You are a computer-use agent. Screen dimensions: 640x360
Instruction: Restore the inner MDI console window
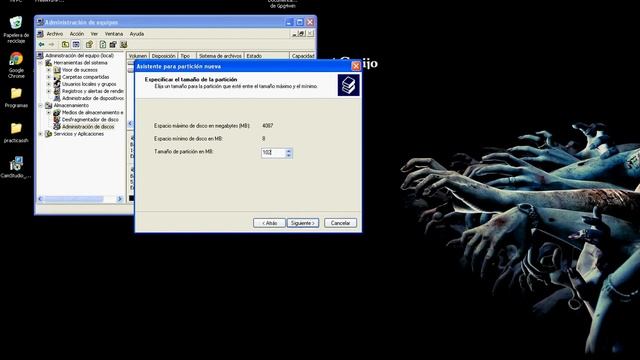point(302,33)
